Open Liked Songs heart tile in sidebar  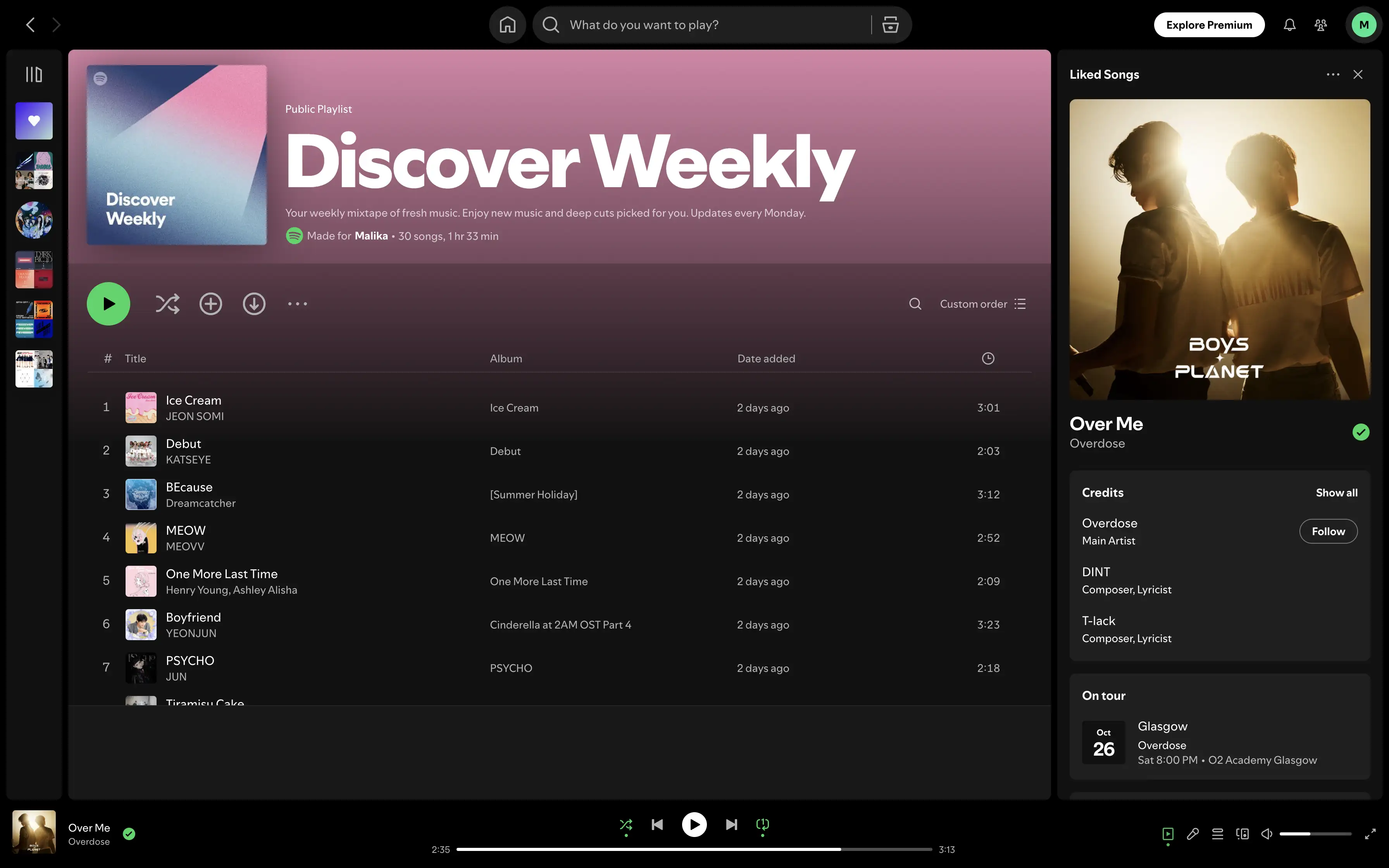pyautogui.click(x=34, y=121)
